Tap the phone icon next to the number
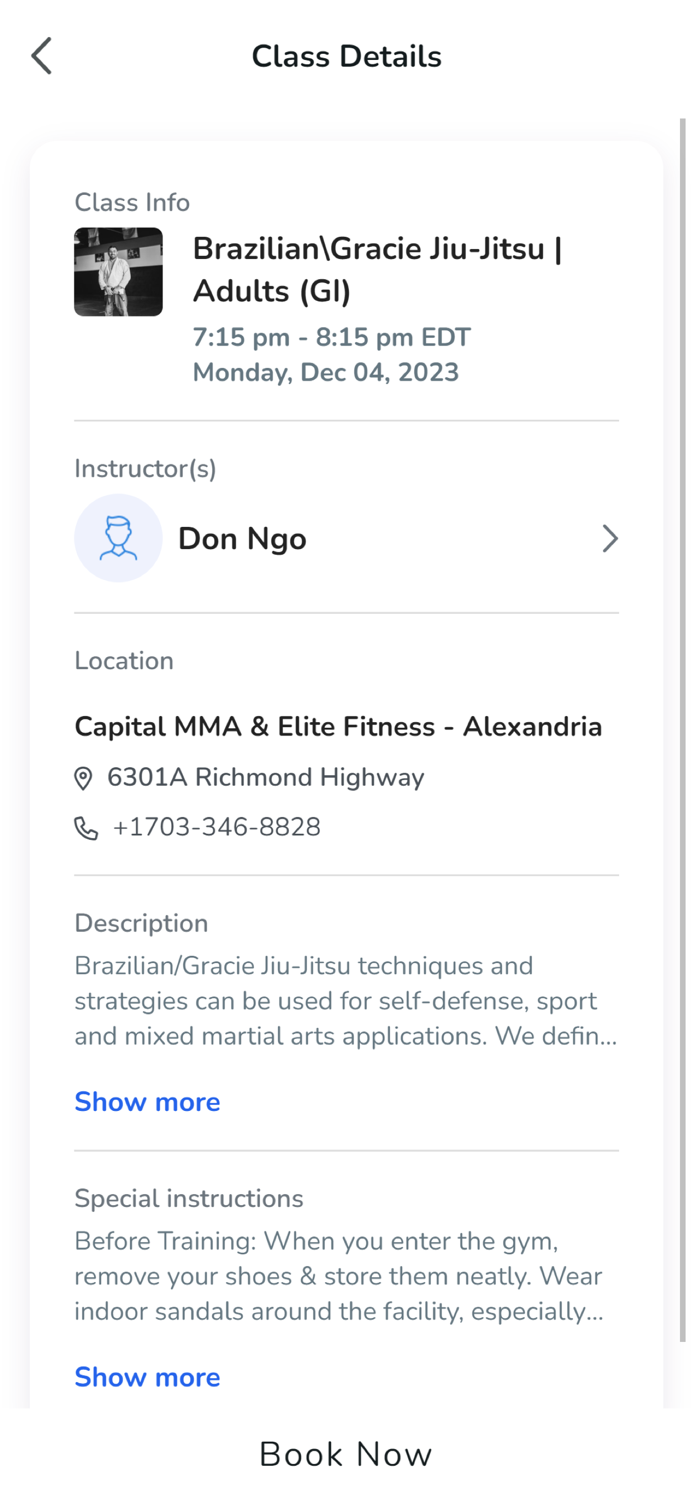The width and height of the screenshot is (693, 1500). pos(85,827)
